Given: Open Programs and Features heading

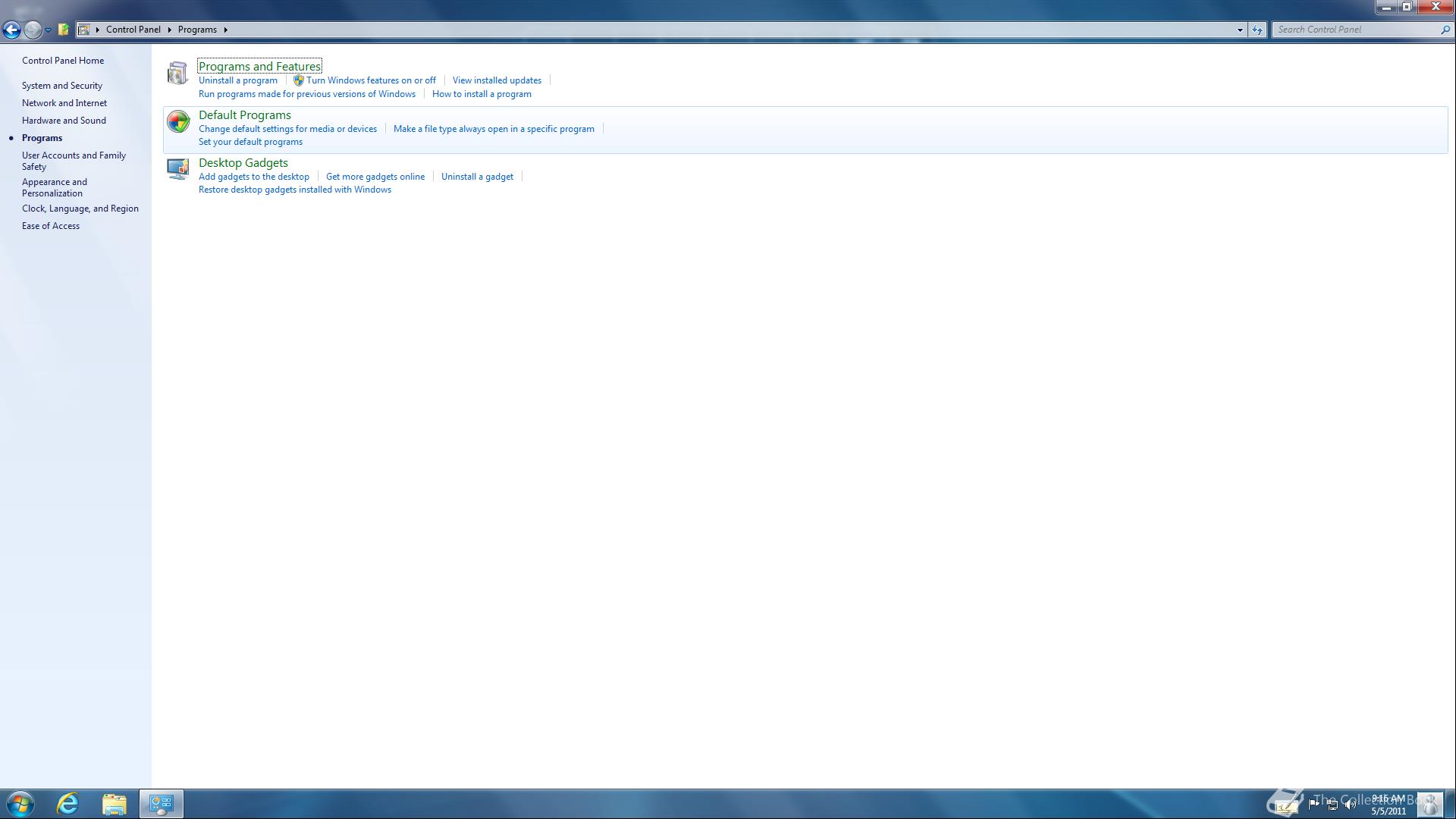Looking at the screenshot, I should tap(259, 67).
